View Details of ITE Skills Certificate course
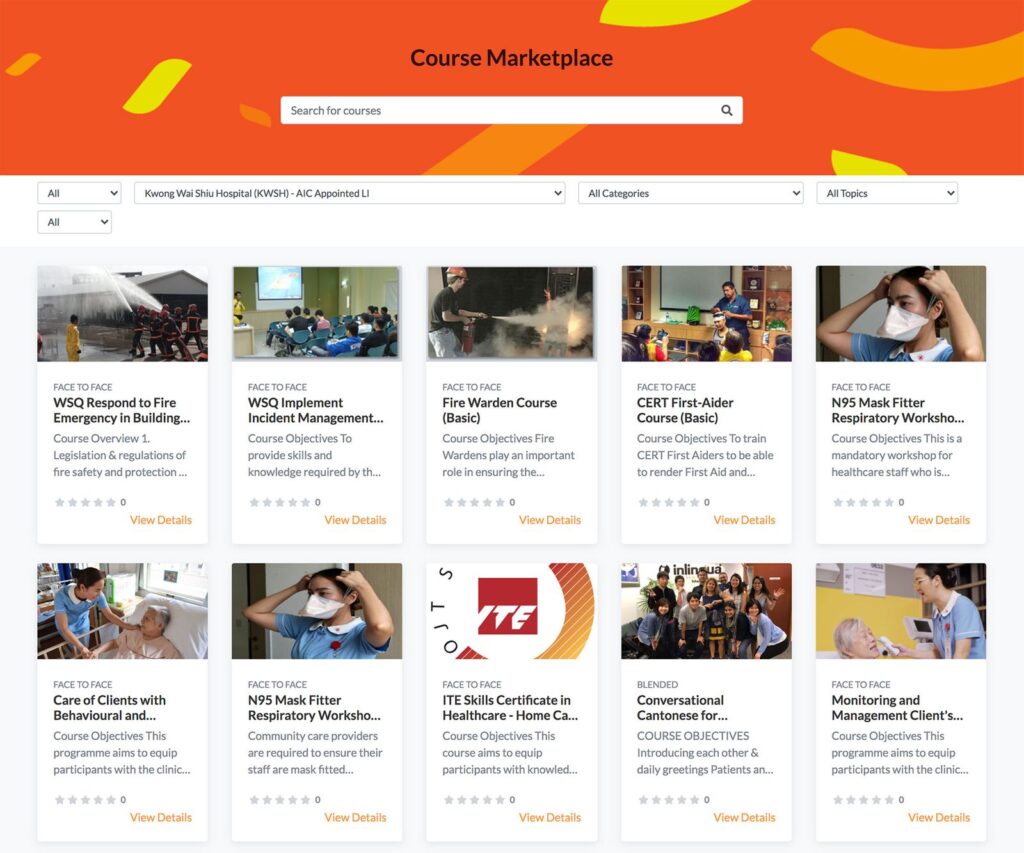Viewport: 1024px width, 853px height. [x=550, y=817]
